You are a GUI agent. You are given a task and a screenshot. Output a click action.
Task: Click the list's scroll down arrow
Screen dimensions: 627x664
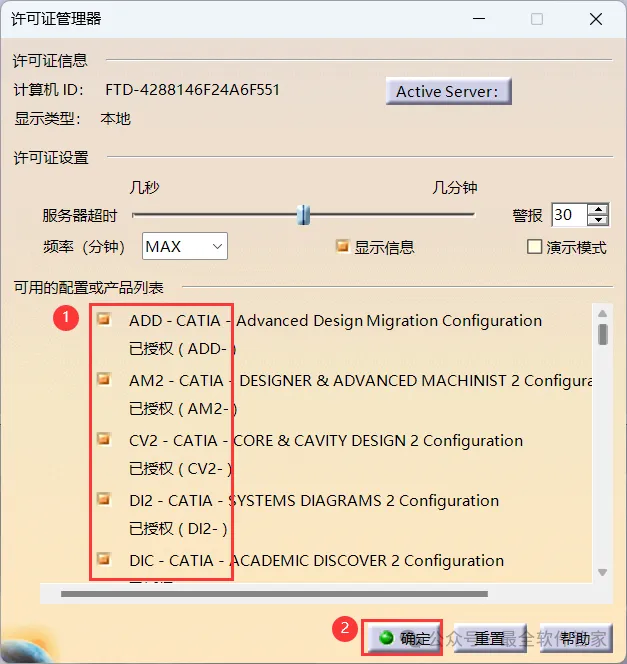coord(602,573)
